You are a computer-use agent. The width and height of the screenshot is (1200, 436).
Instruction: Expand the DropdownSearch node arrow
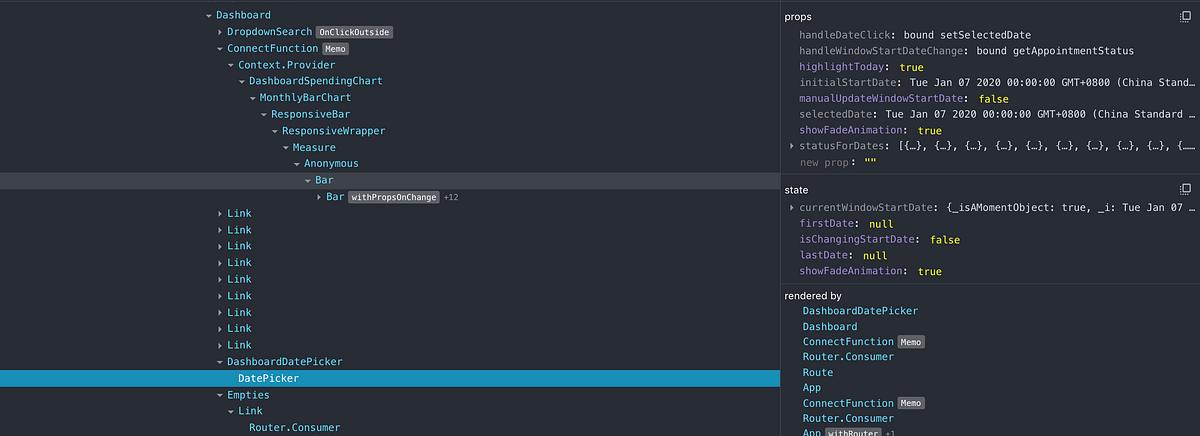coord(219,32)
